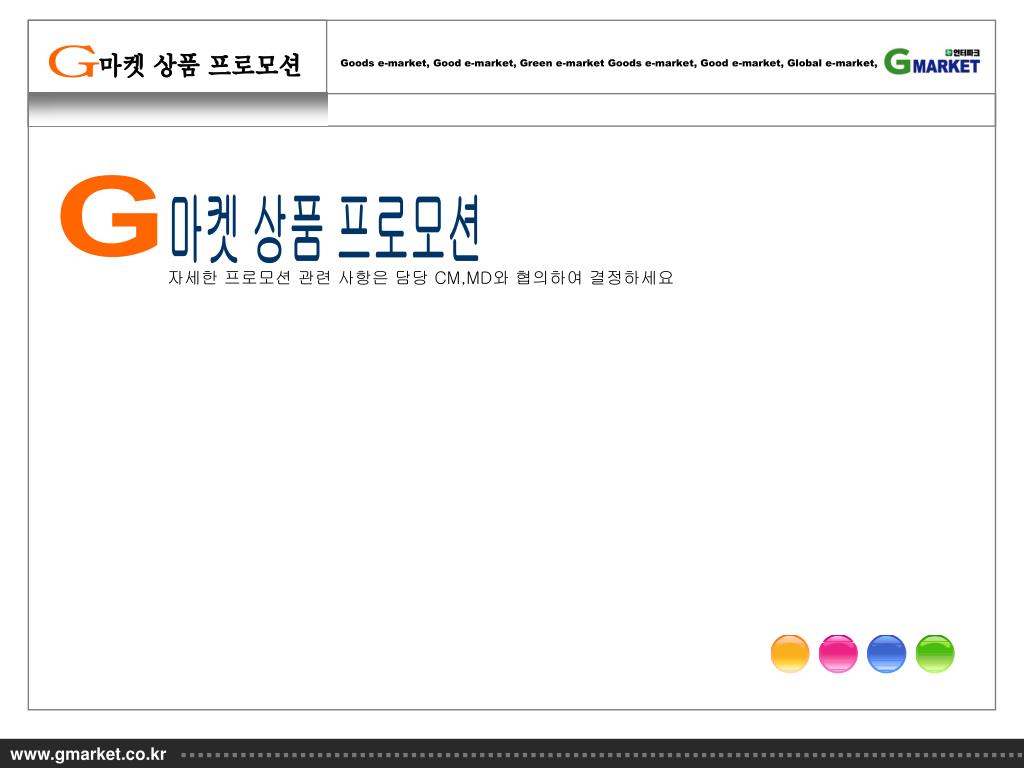Screen dimensions: 1024x768
Task: Click the orange glossy ball
Action: 790,654
